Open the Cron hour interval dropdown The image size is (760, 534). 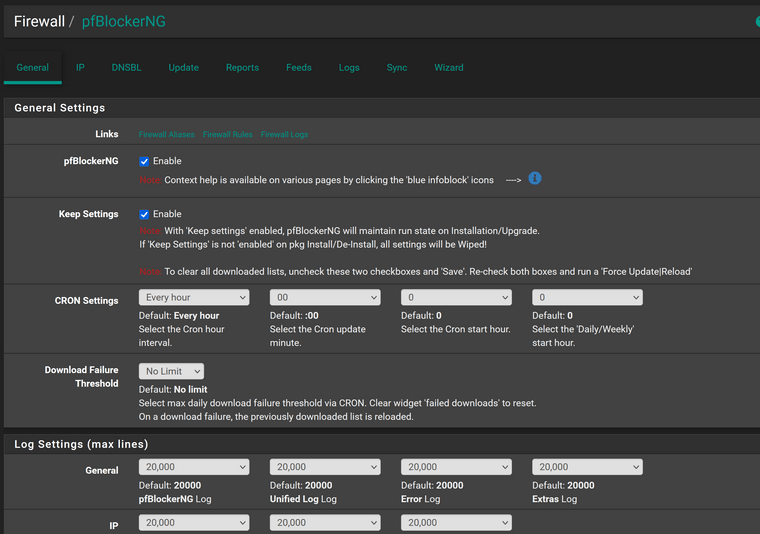coord(194,297)
